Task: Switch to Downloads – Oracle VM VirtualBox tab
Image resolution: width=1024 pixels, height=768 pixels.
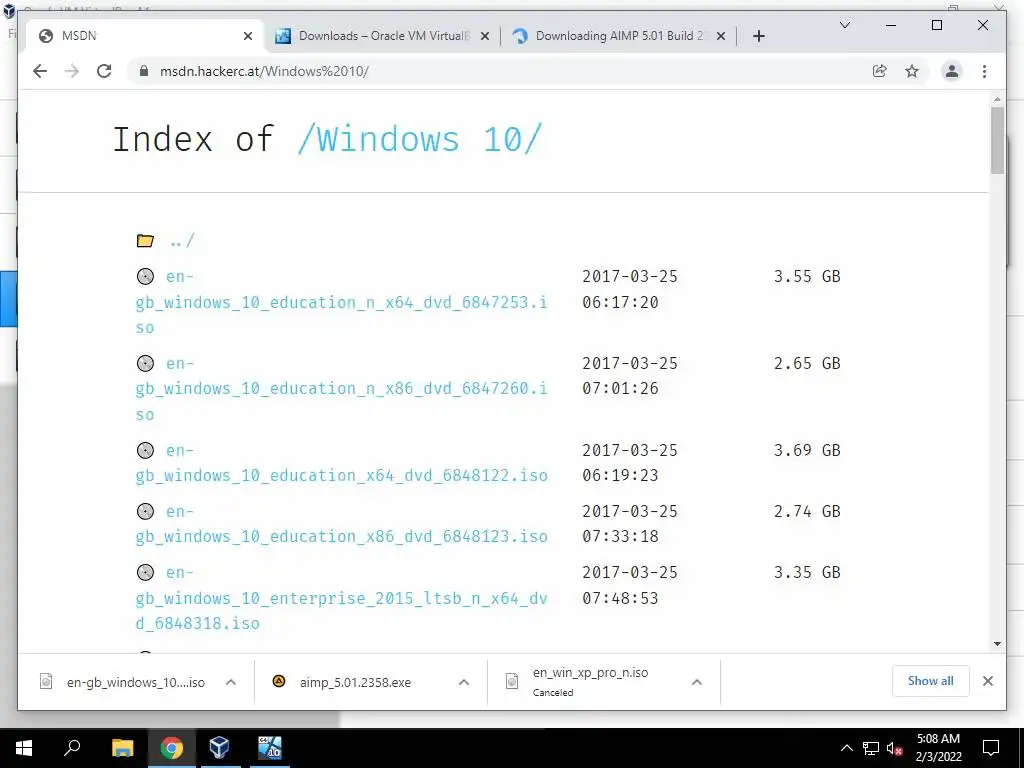Action: (x=383, y=36)
